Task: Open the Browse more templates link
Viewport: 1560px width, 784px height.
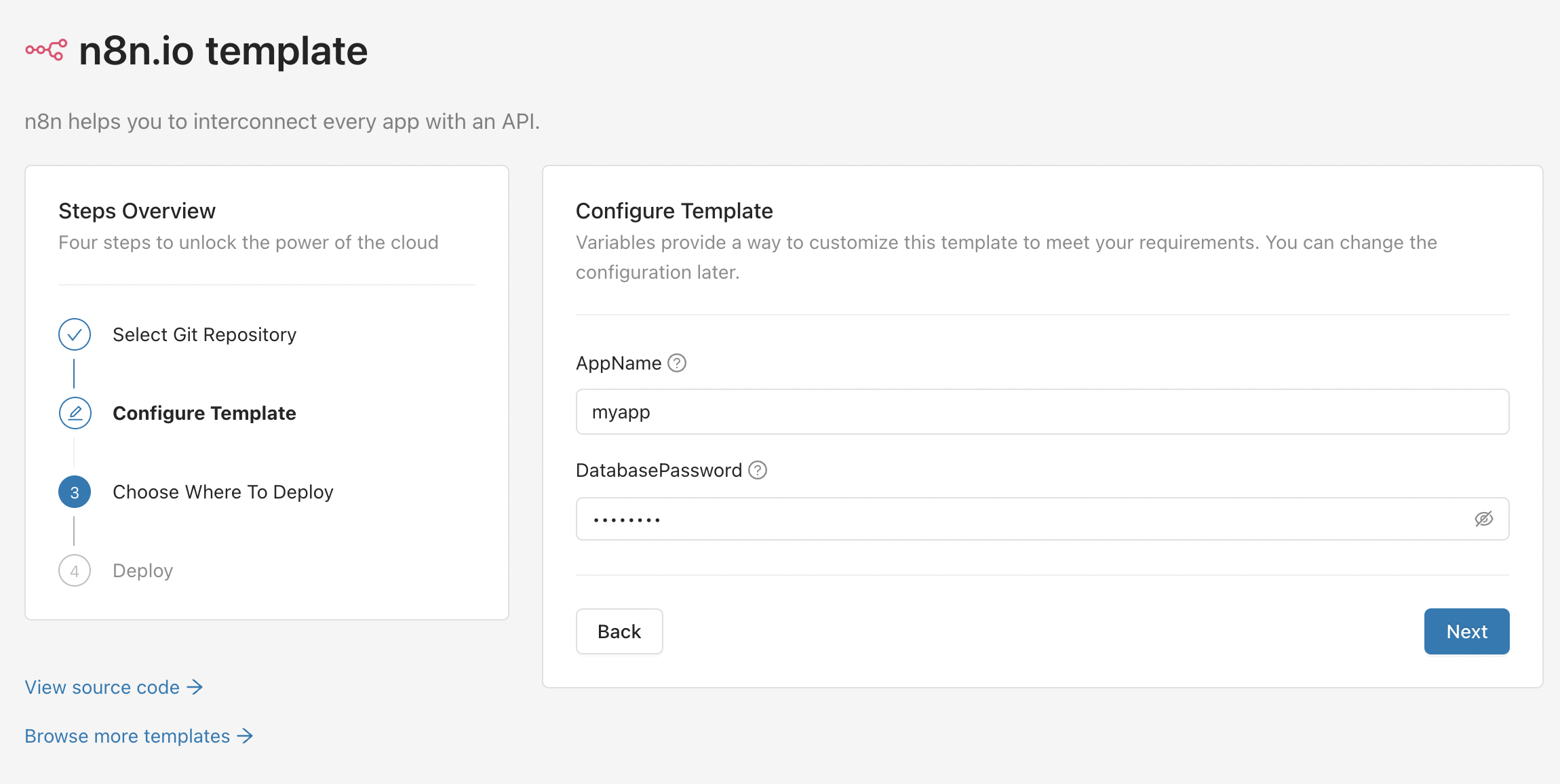Action: point(139,736)
